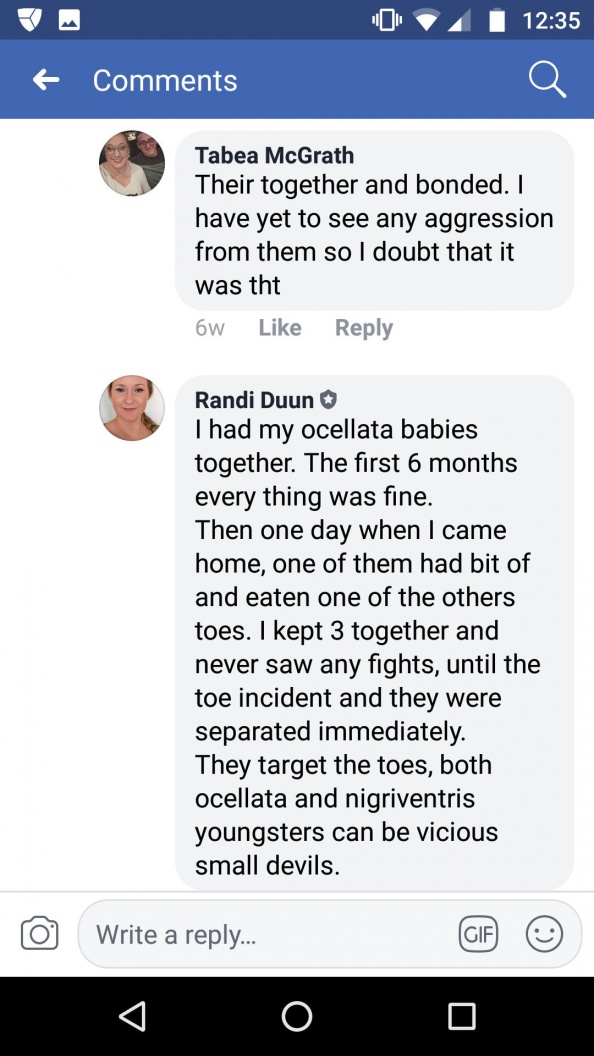594x1056 pixels.
Task: View Randi Duun's profile picture
Action: click(132, 408)
